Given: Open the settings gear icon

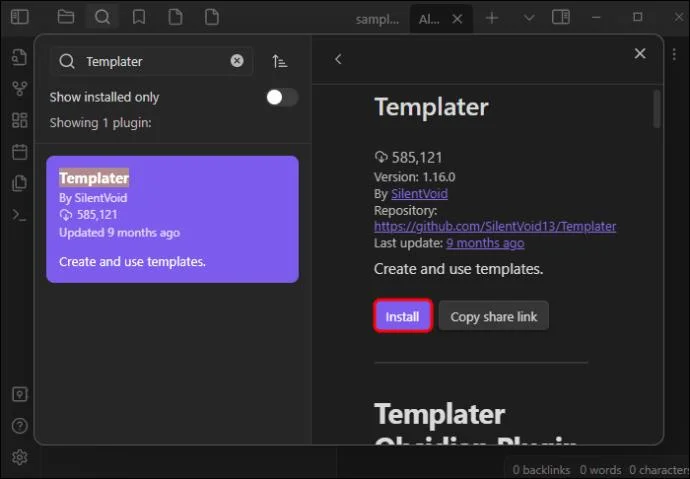Looking at the screenshot, I should (x=19, y=457).
